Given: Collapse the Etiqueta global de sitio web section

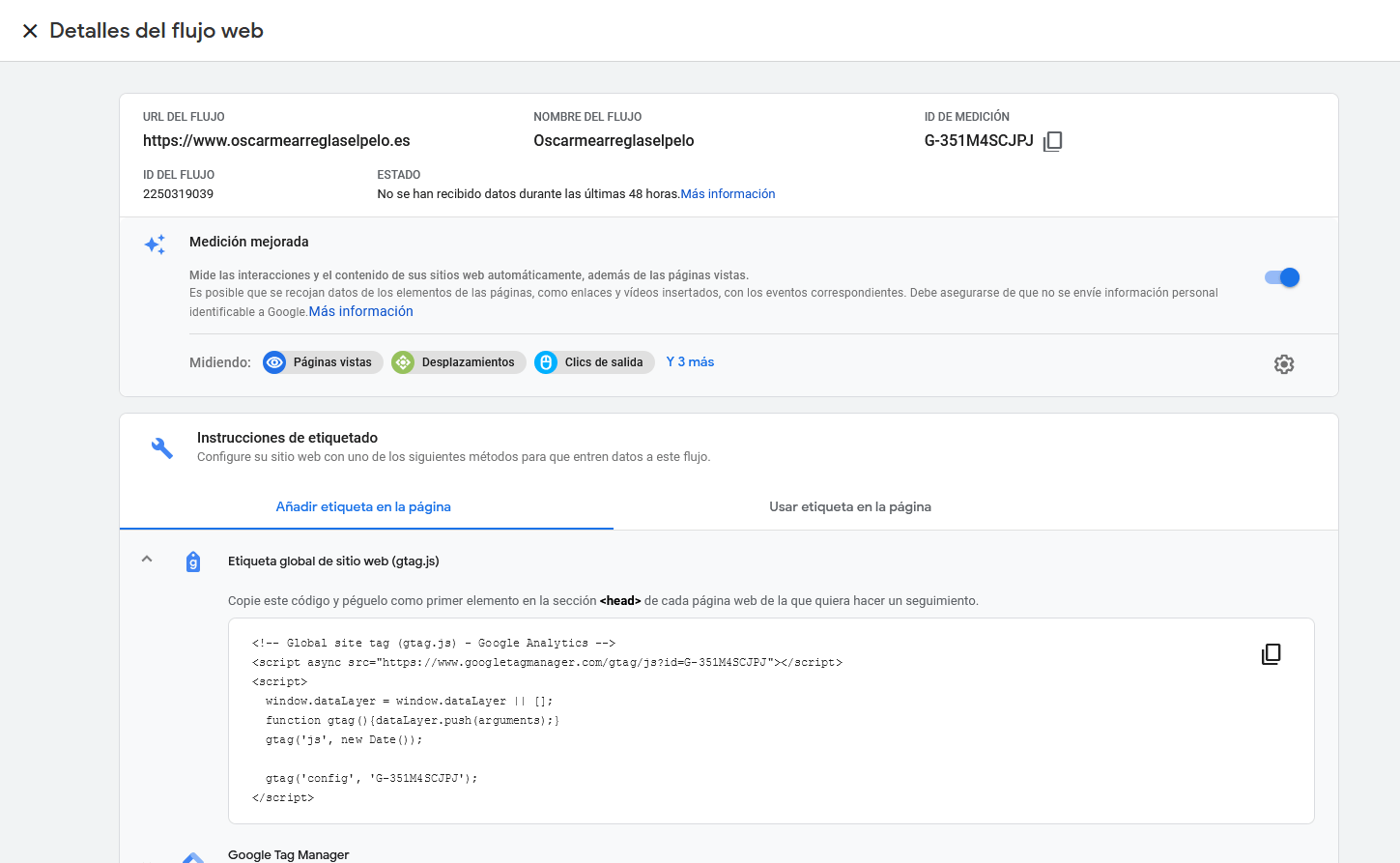Looking at the screenshot, I should (147, 559).
